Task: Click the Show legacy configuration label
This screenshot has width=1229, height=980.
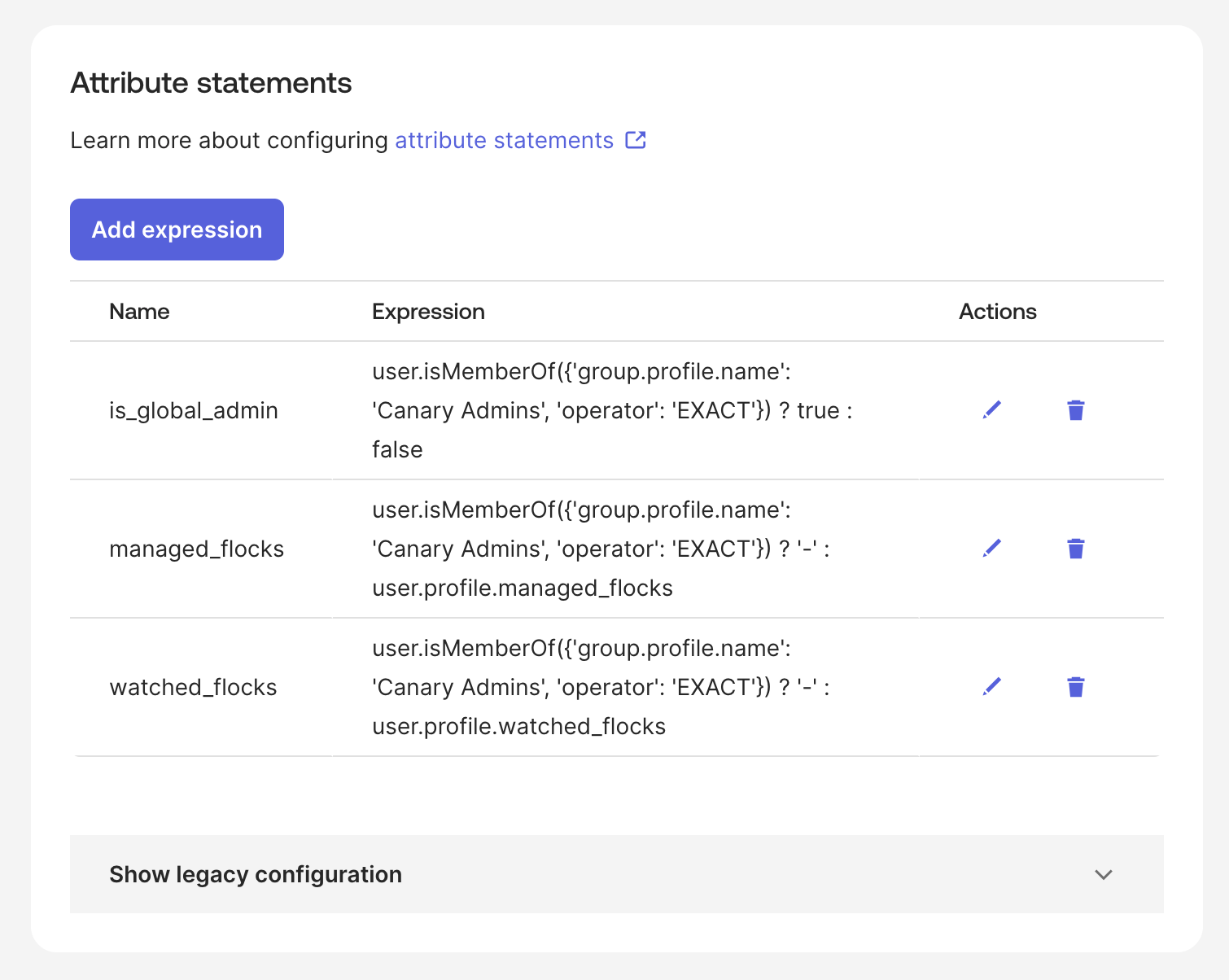Action: click(256, 874)
